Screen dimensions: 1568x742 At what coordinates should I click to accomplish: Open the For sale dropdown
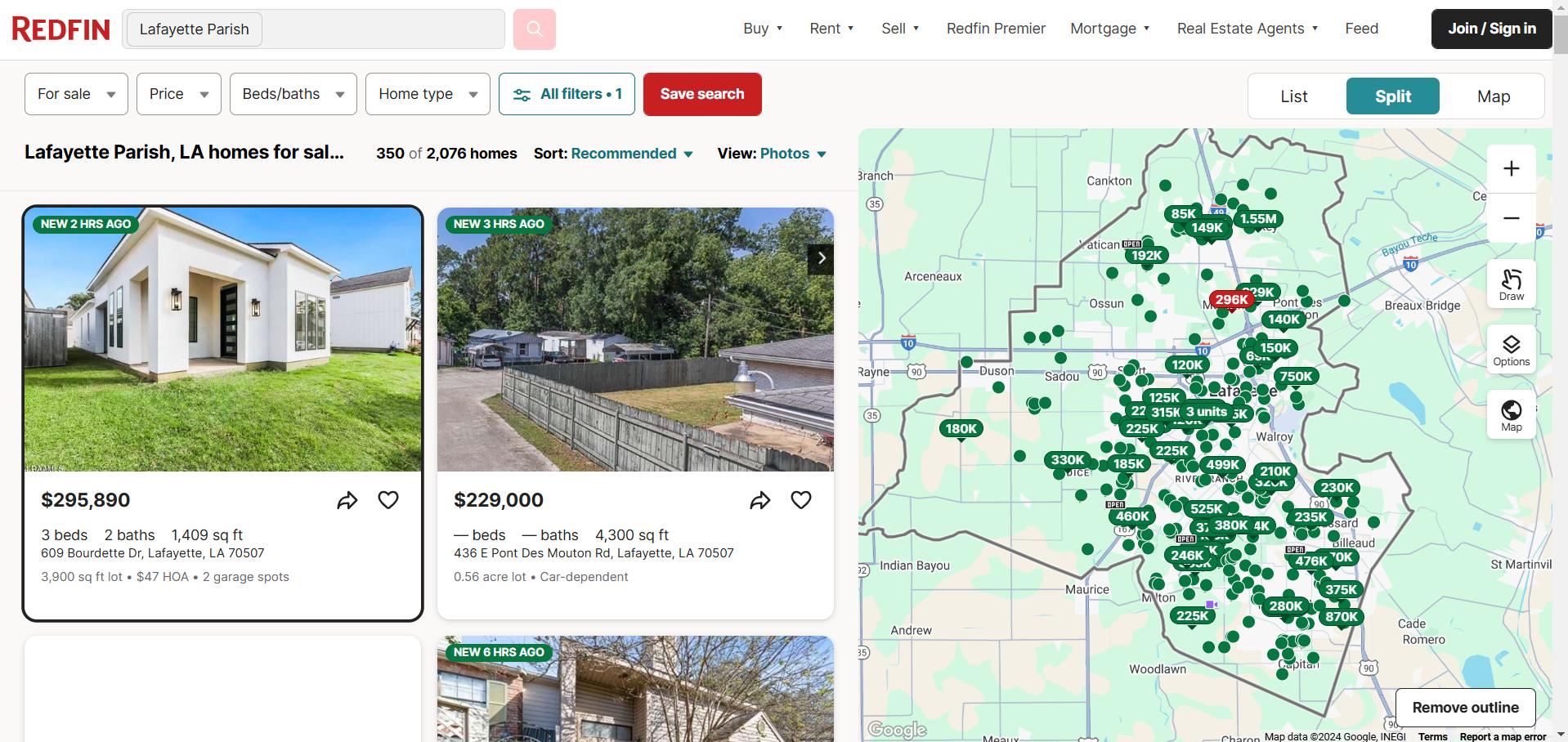(x=76, y=94)
